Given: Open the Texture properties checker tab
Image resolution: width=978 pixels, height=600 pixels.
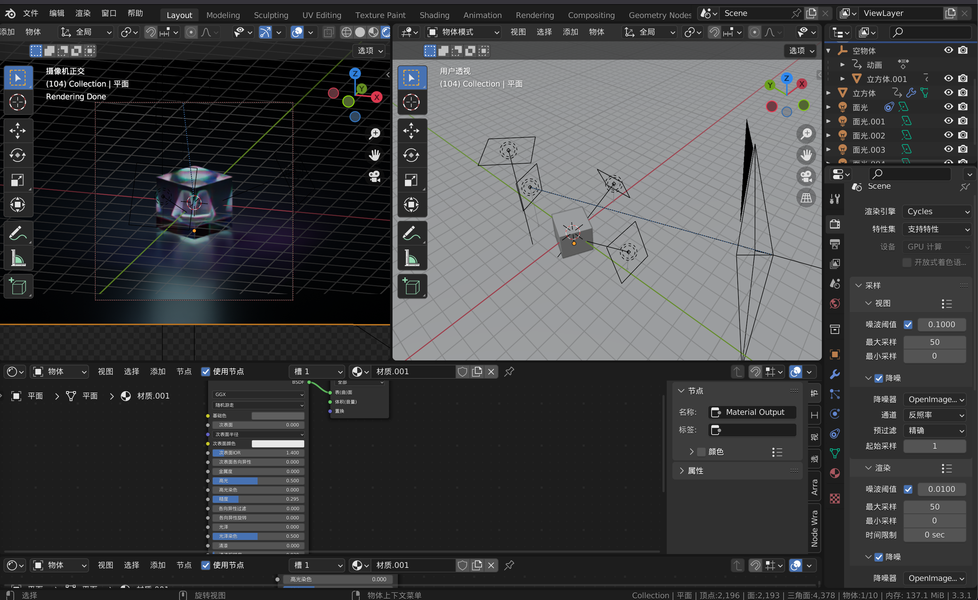Looking at the screenshot, I should pyautogui.click(x=835, y=498).
